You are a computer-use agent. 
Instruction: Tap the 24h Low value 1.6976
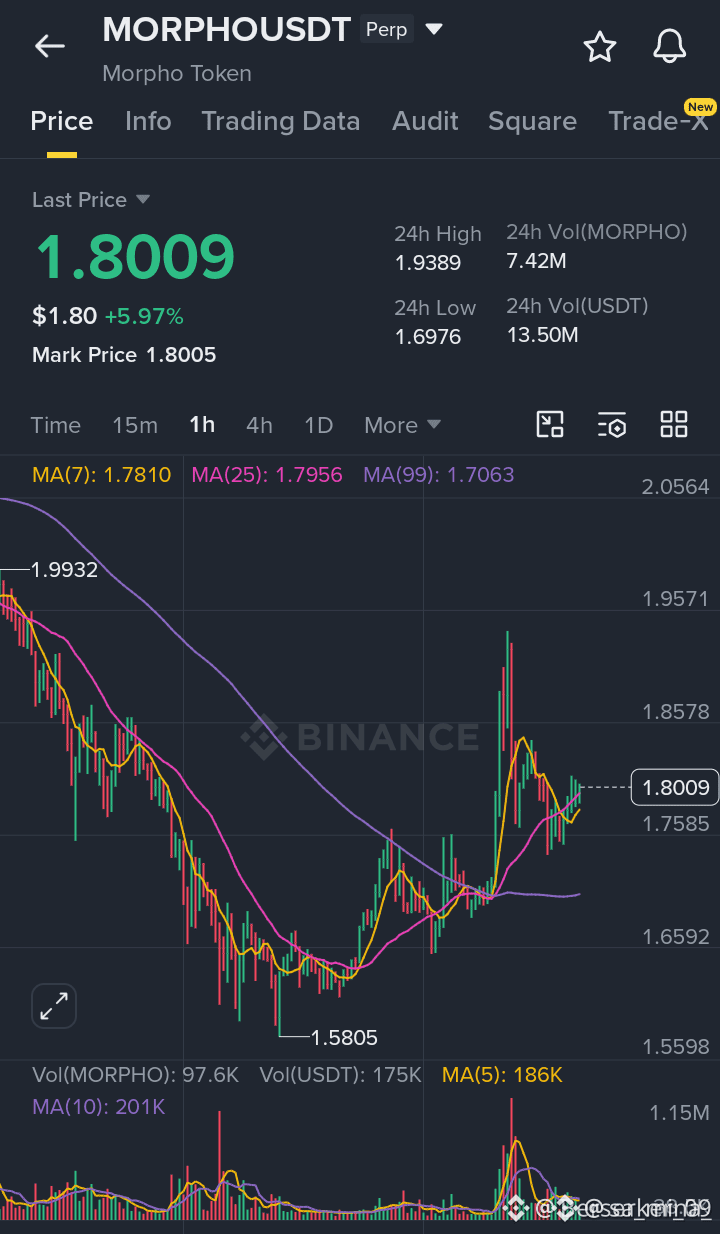click(428, 337)
